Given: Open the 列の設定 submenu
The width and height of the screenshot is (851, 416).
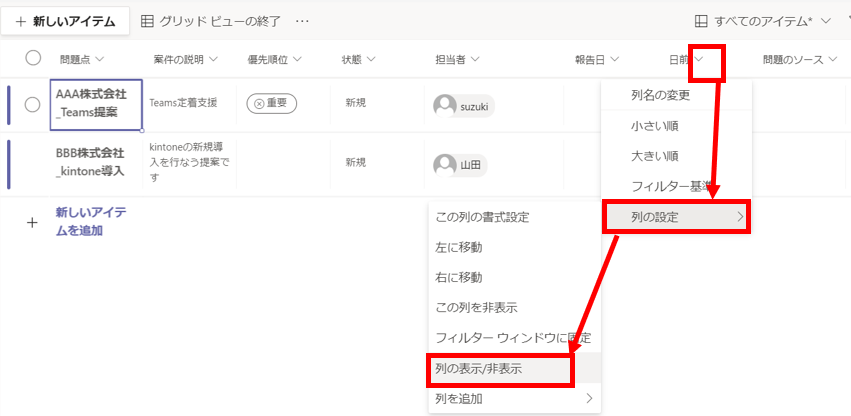Looking at the screenshot, I should point(676,218).
